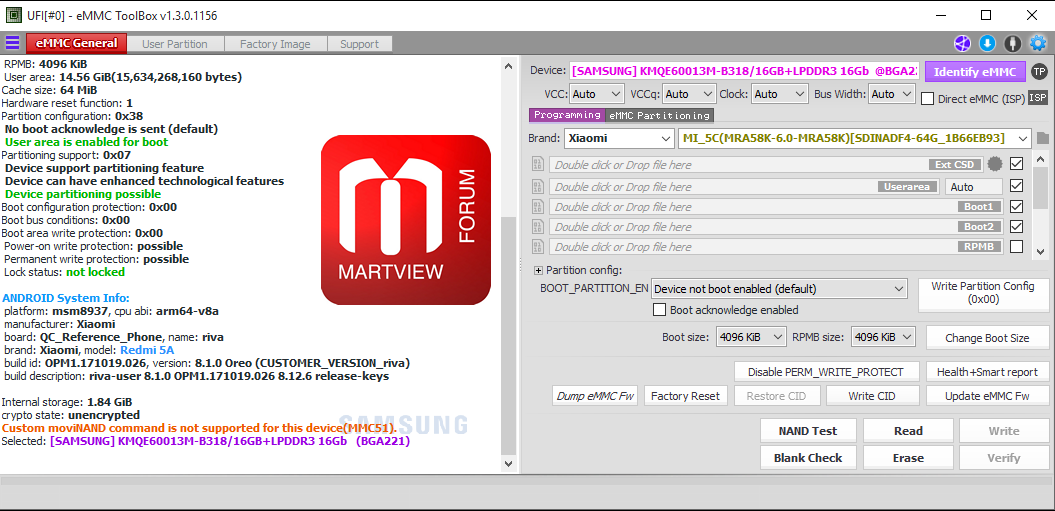This screenshot has width=1055, height=511.
Task: Click the Update eMMC Fw button
Action: click(987, 396)
